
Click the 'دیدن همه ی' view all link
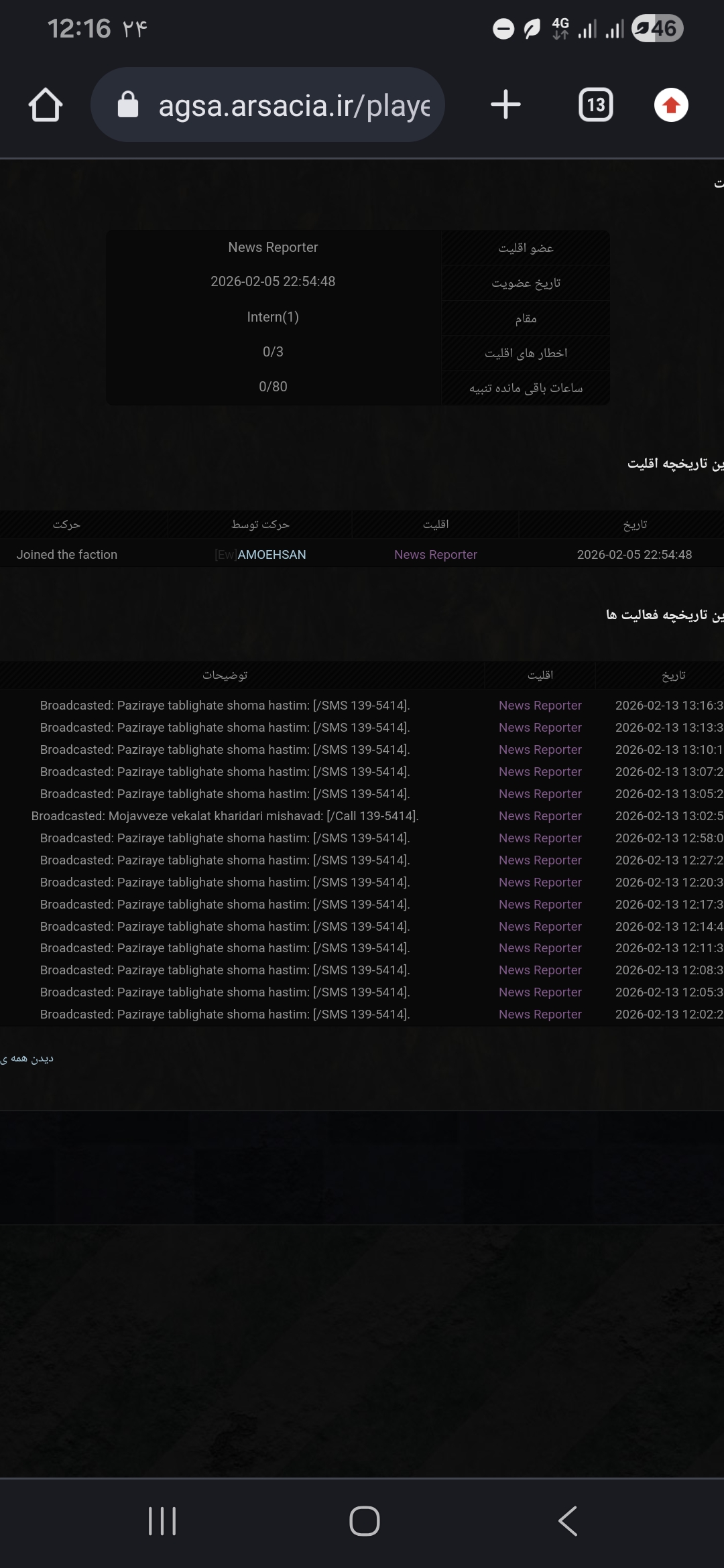[27, 1059]
